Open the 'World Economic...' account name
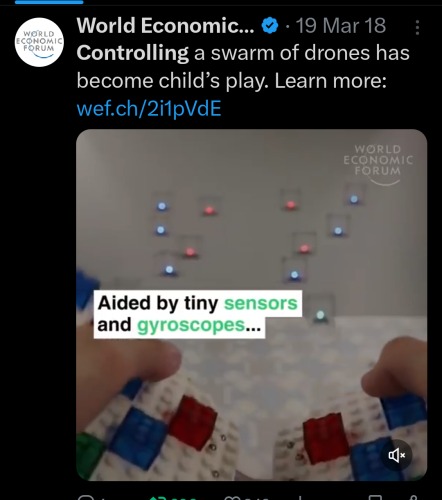 pyautogui.click(x=165, y=25)
